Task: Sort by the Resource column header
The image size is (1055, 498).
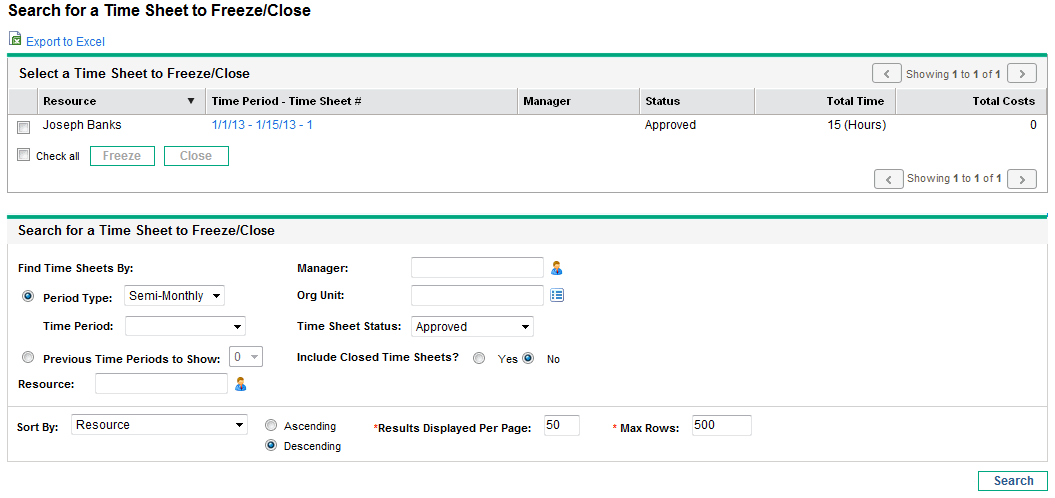Action: click(70, 101)
